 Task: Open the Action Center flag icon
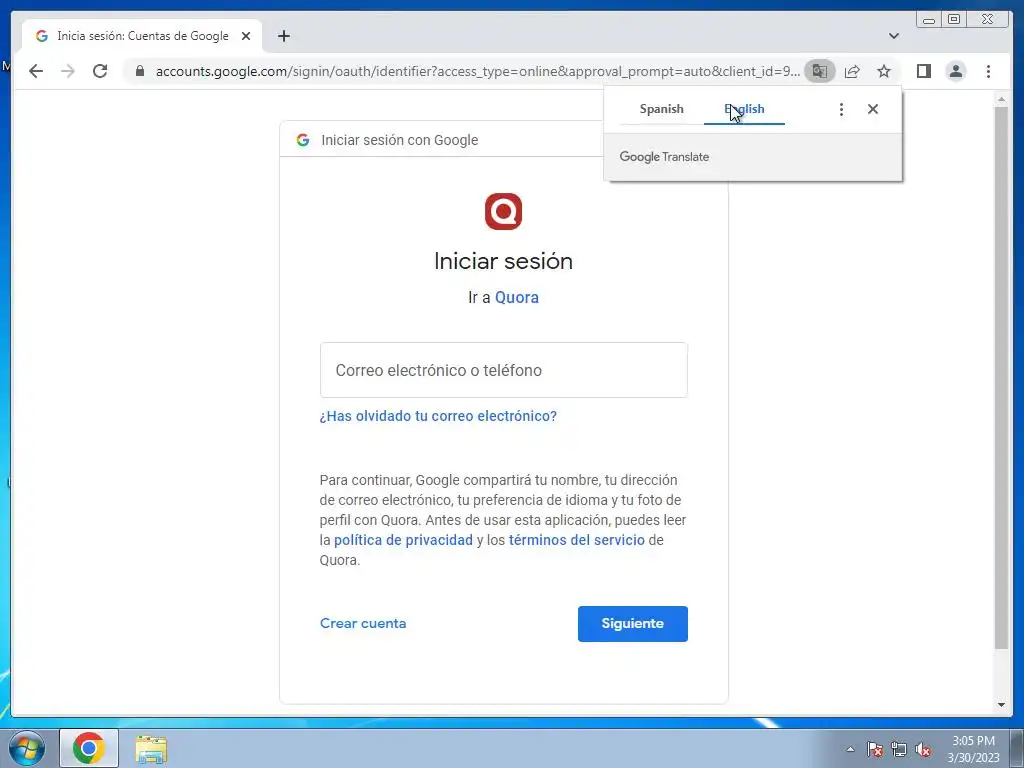point(875,749)
